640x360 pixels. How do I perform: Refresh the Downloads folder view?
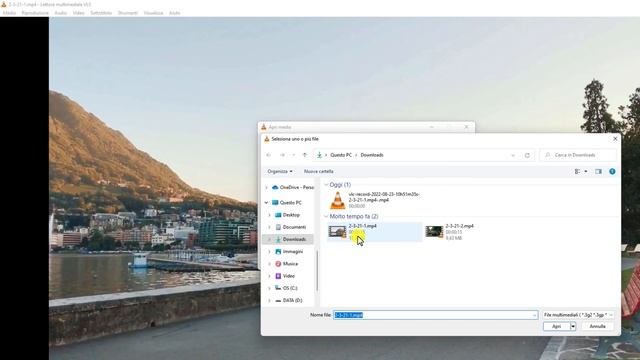click(x=527, y=155)
